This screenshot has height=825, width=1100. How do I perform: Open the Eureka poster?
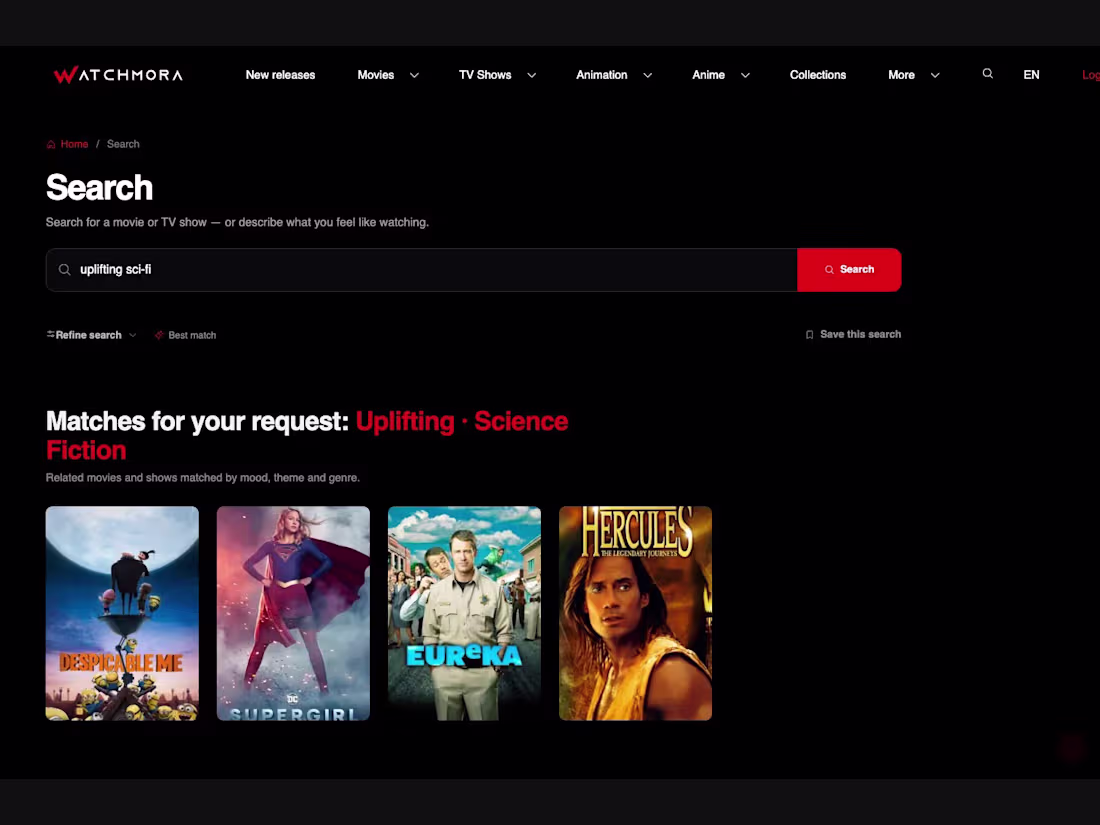click(464, 613)
